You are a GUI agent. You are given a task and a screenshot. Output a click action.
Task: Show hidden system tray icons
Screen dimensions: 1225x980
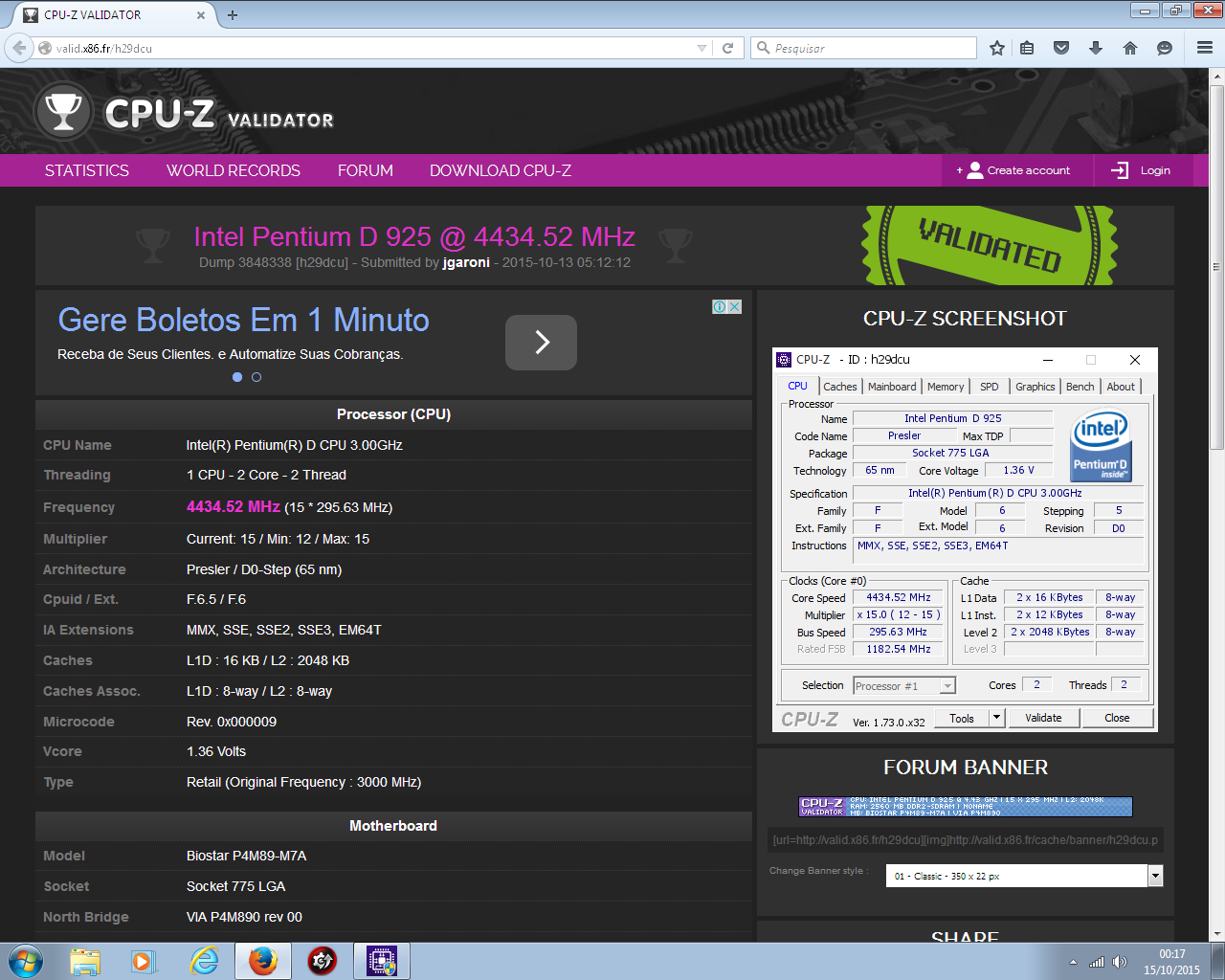tap(1073, 962)
